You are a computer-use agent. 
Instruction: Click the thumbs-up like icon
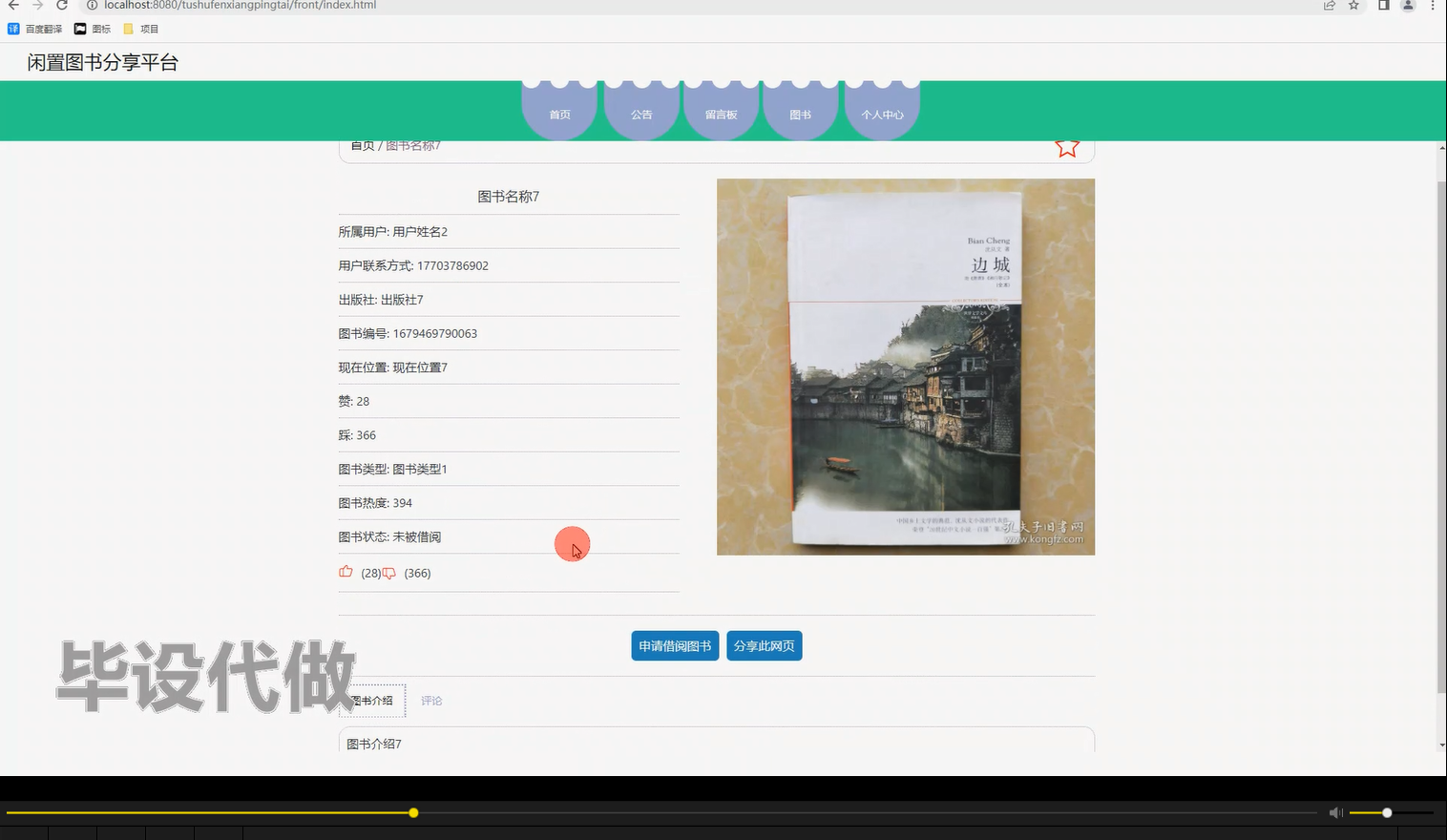pos(346,571)
